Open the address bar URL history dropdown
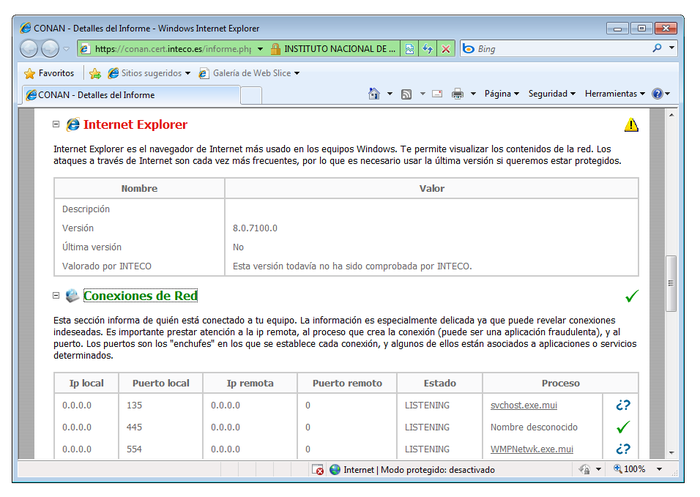 coord(260,49)
